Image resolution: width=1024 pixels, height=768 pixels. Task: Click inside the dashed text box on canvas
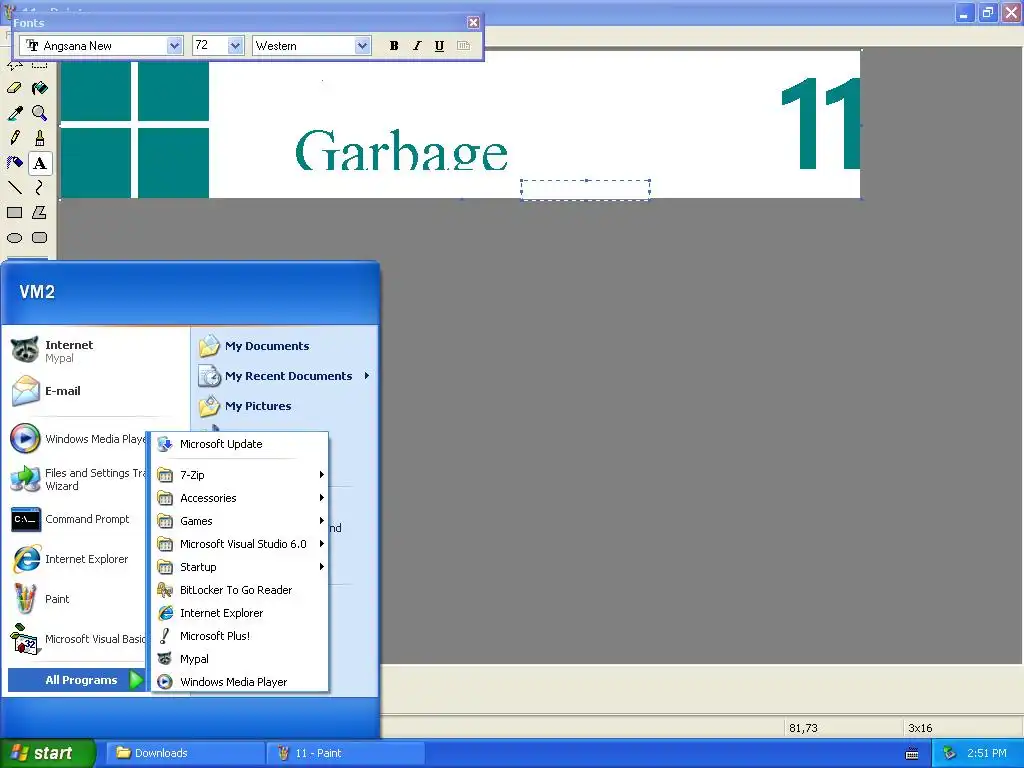pos(585,190)
